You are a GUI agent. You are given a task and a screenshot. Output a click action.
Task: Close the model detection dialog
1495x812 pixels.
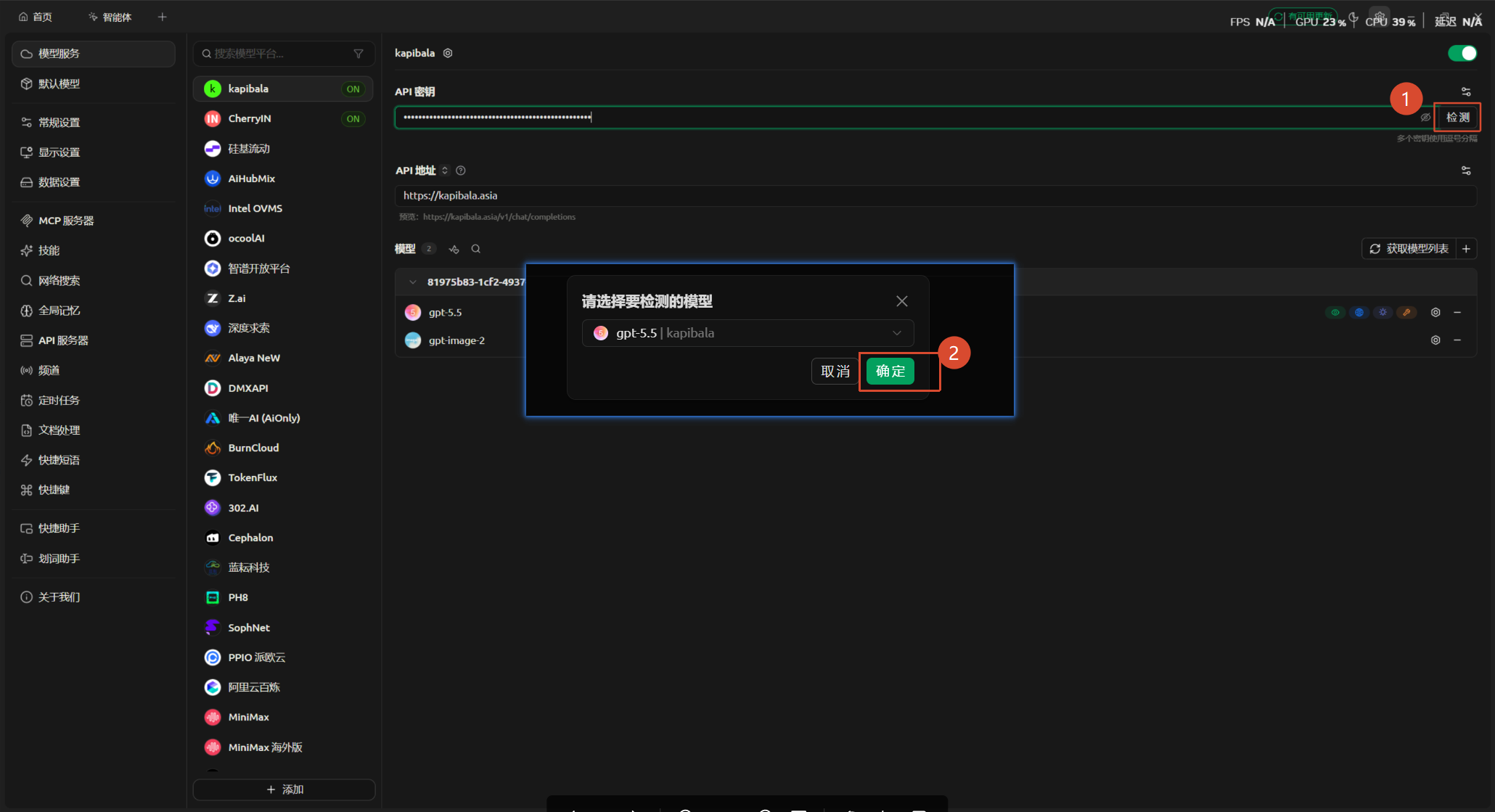tap(902, 301)
